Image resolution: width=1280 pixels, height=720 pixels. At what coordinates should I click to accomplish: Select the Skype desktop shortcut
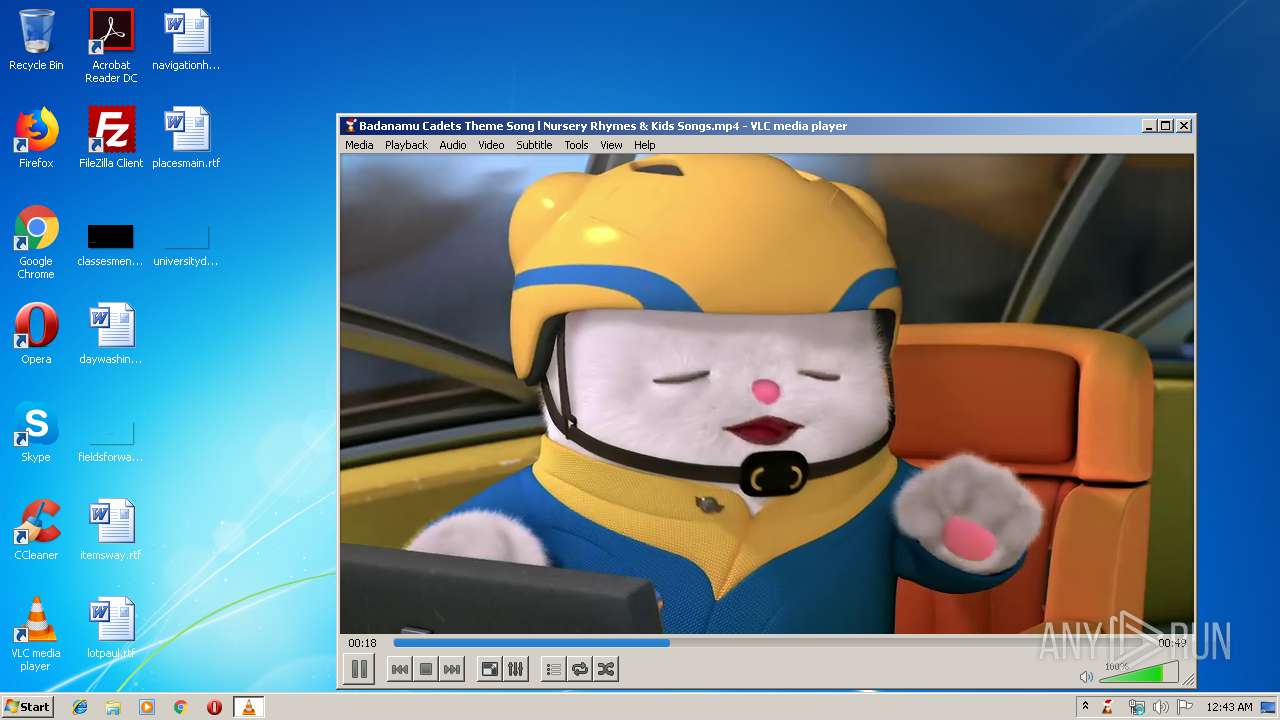(x=36, y=432)
